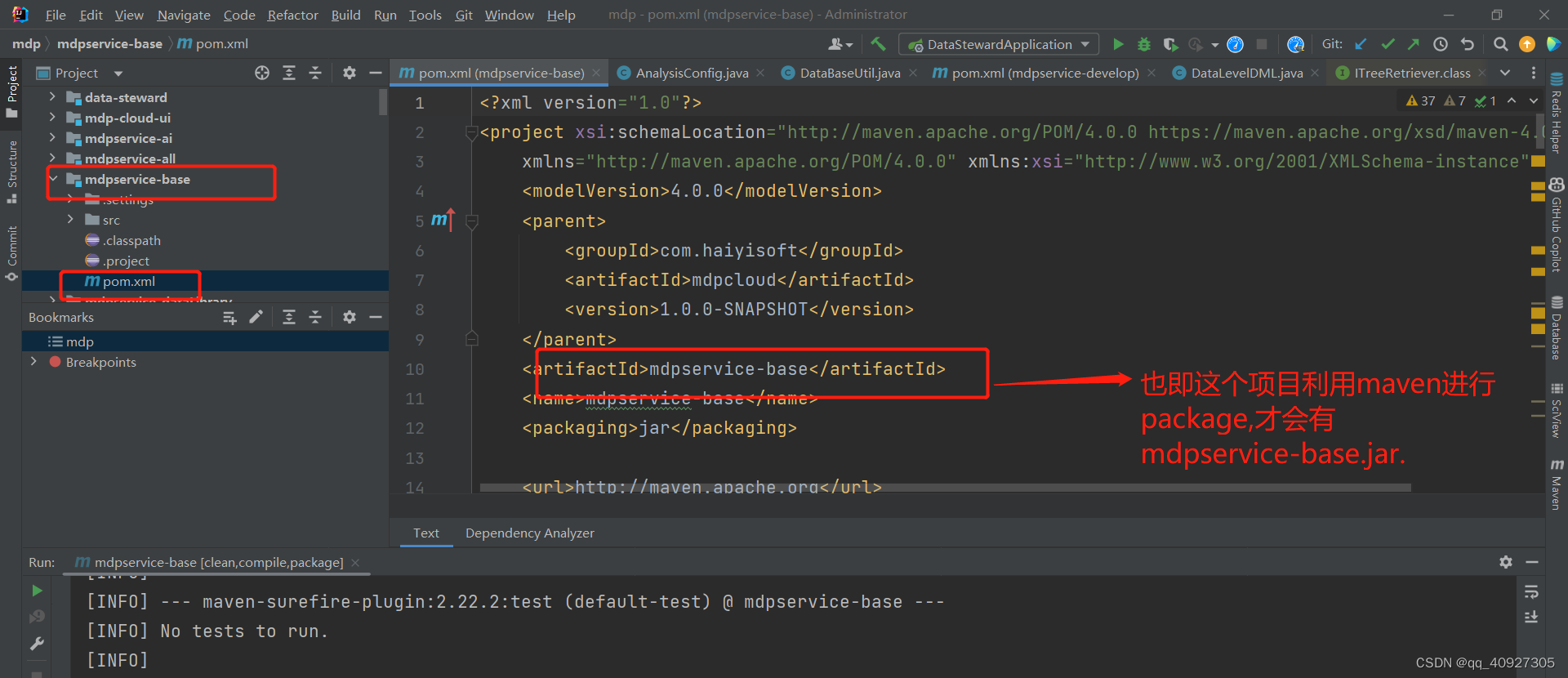Image resolution: width=1568 pixels, height=678 pixels.
Task: Collapse the mdpservice-base module
Action: point(52,179)
